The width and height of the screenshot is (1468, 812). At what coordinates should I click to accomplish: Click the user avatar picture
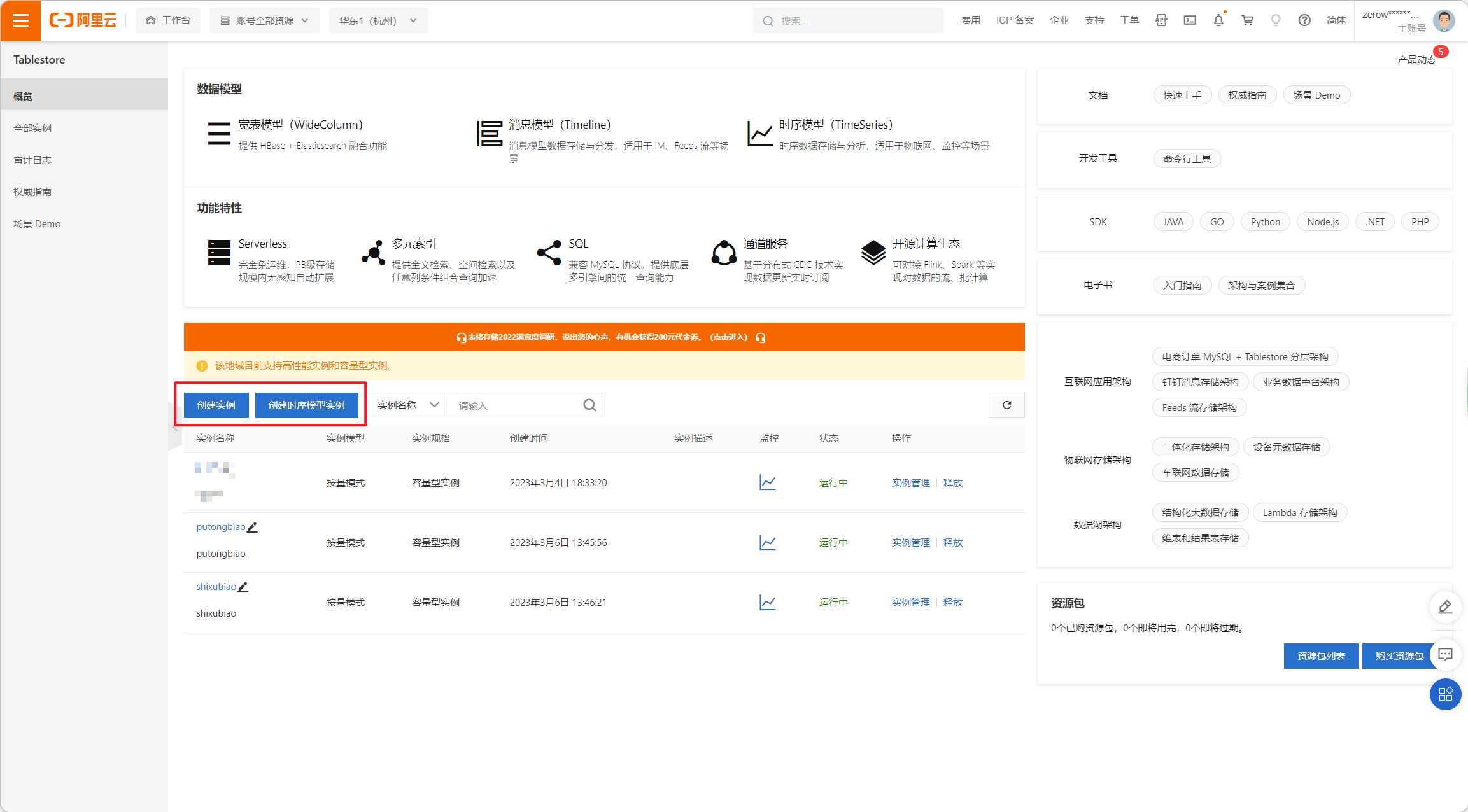click(x=1444, y=20)
